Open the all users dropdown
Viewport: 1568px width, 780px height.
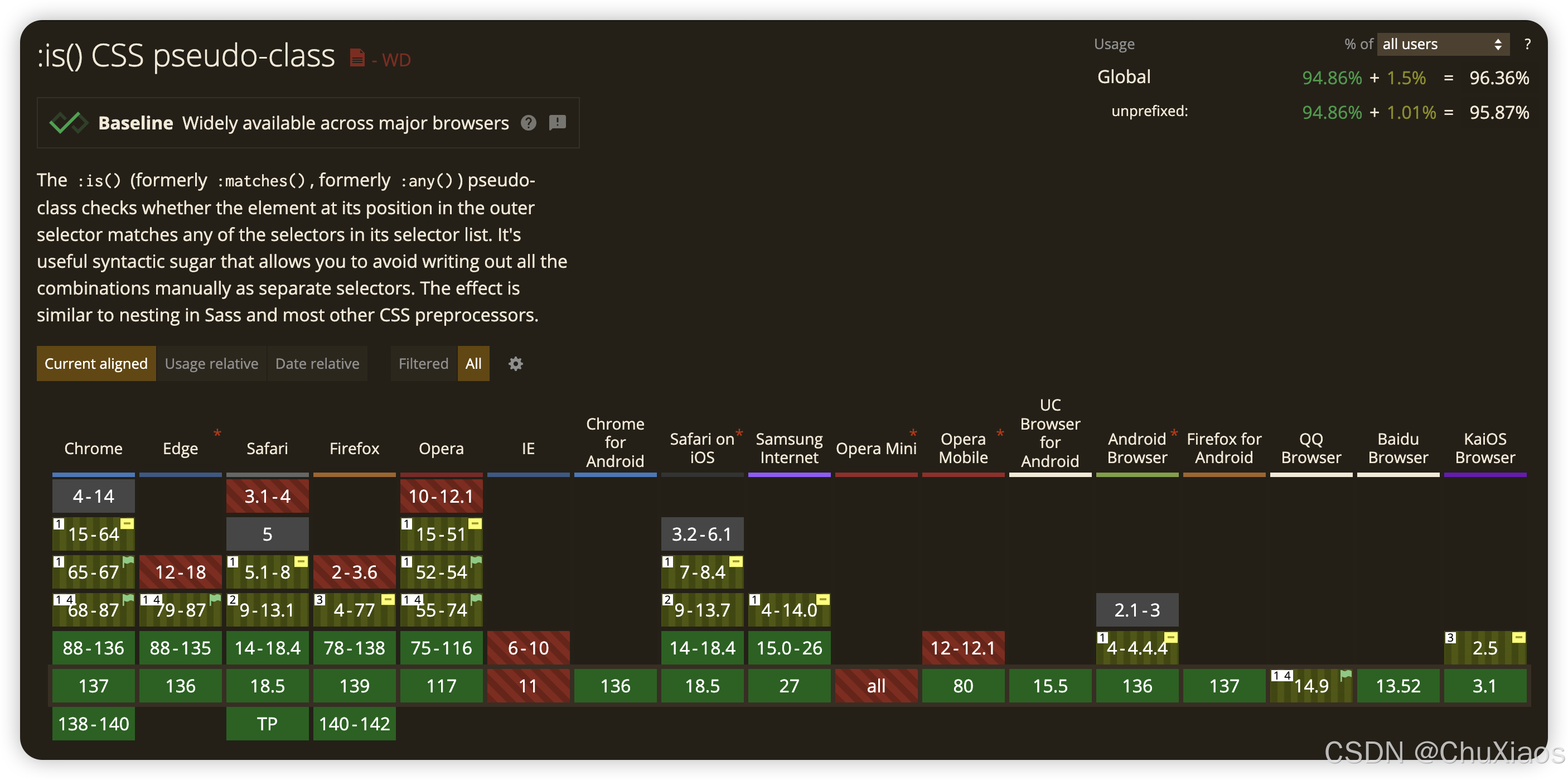(1442, 45)
